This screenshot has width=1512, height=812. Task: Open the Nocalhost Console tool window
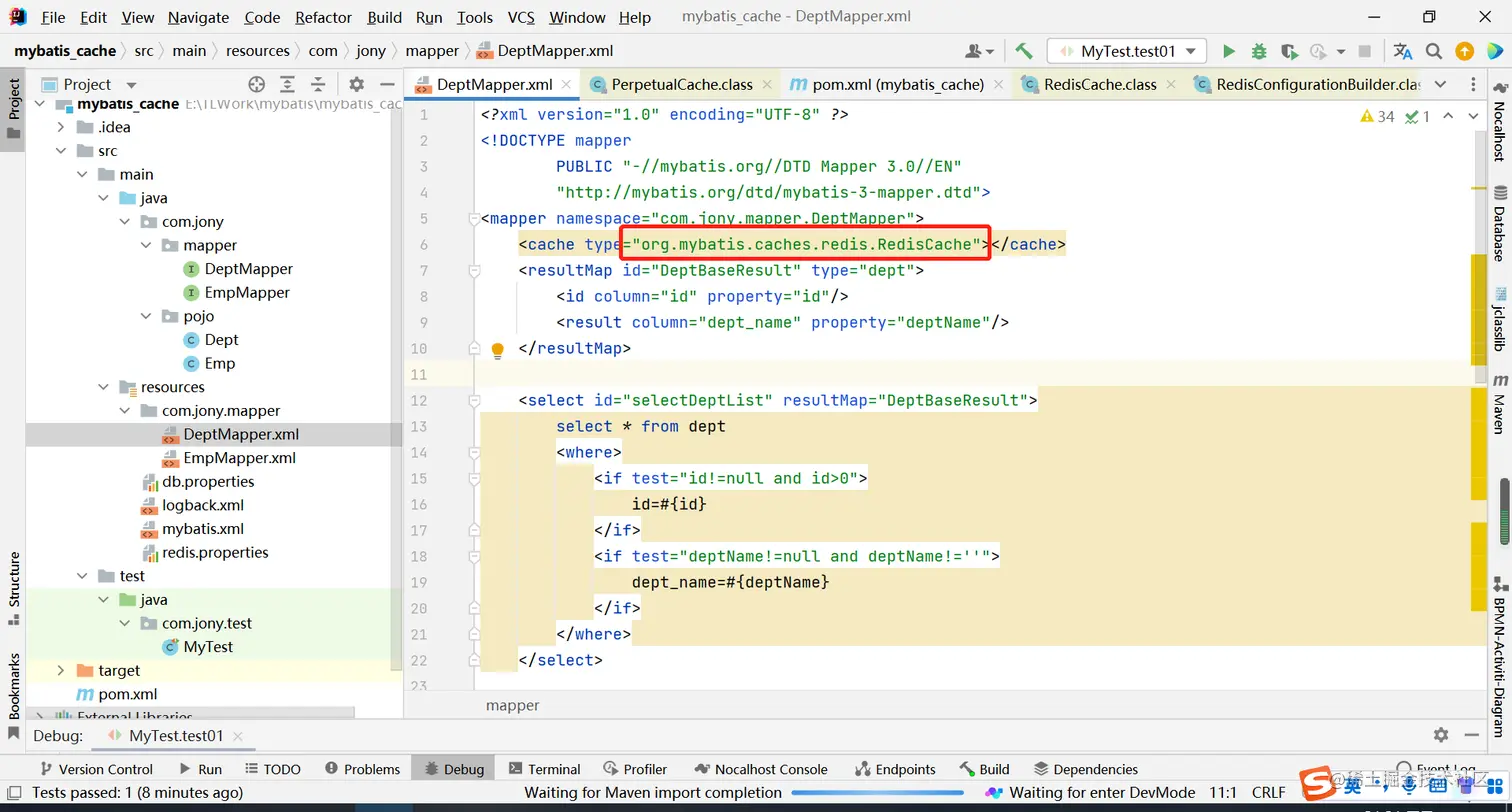(x=761, y=769)
